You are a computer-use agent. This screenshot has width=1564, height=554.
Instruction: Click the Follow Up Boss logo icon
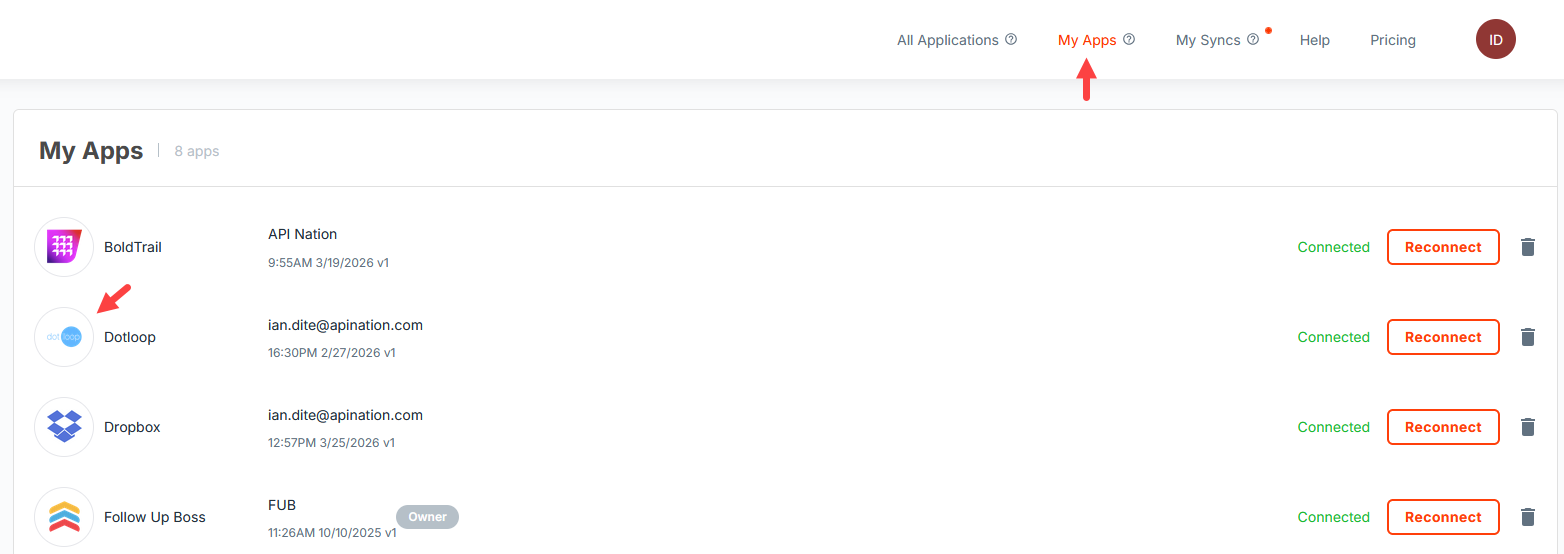(64, 517)
